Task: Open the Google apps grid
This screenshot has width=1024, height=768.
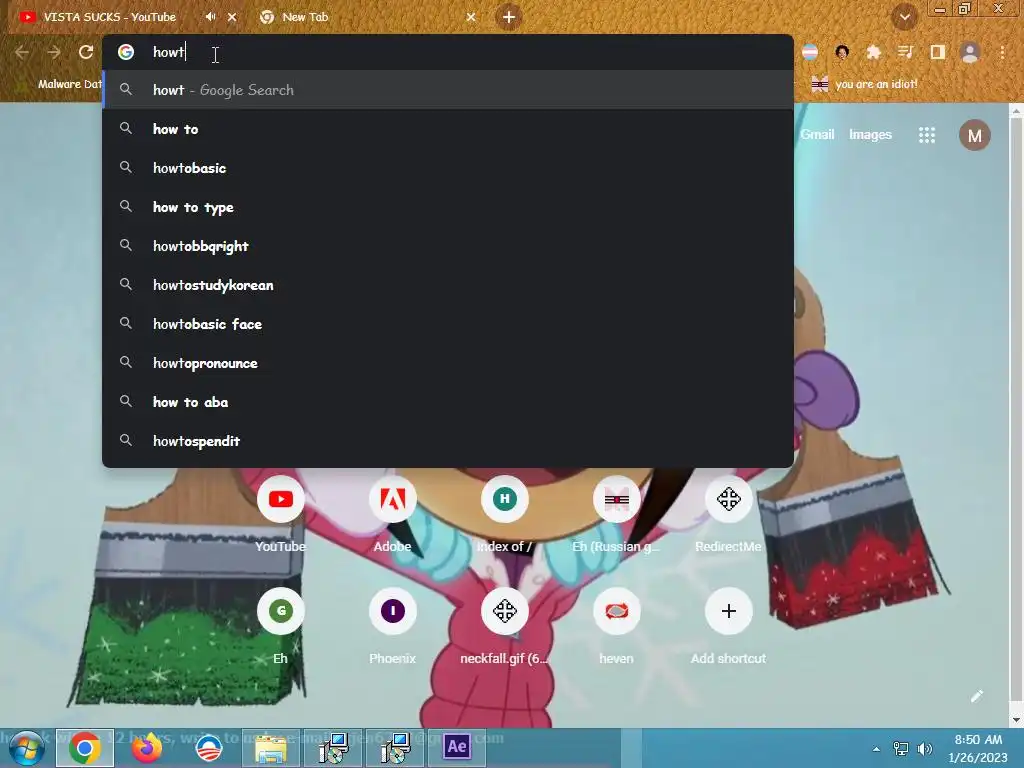Action: pos(927,135)
